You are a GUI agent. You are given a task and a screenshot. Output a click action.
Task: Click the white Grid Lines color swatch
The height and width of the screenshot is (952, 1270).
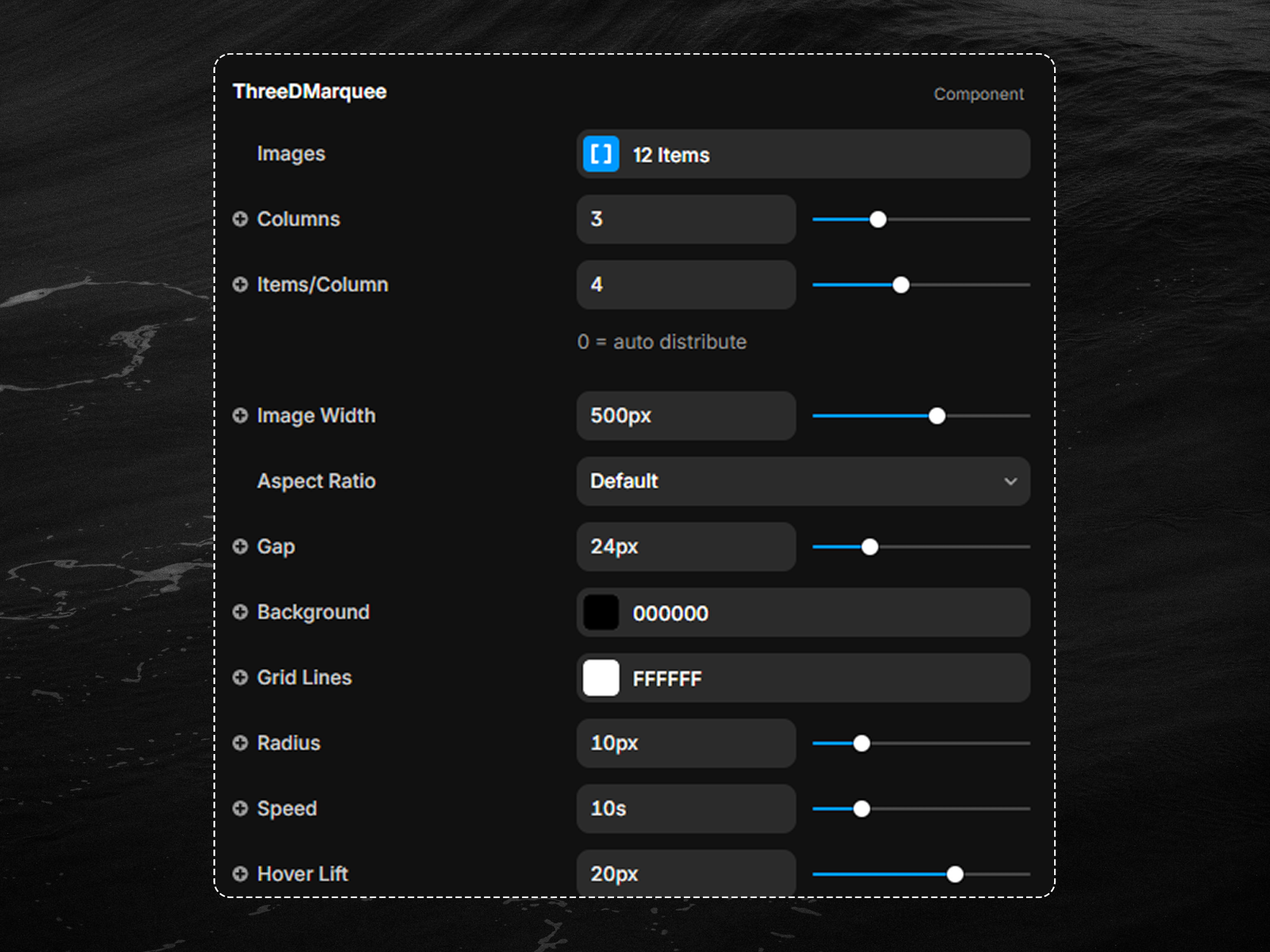pos(601,678)
